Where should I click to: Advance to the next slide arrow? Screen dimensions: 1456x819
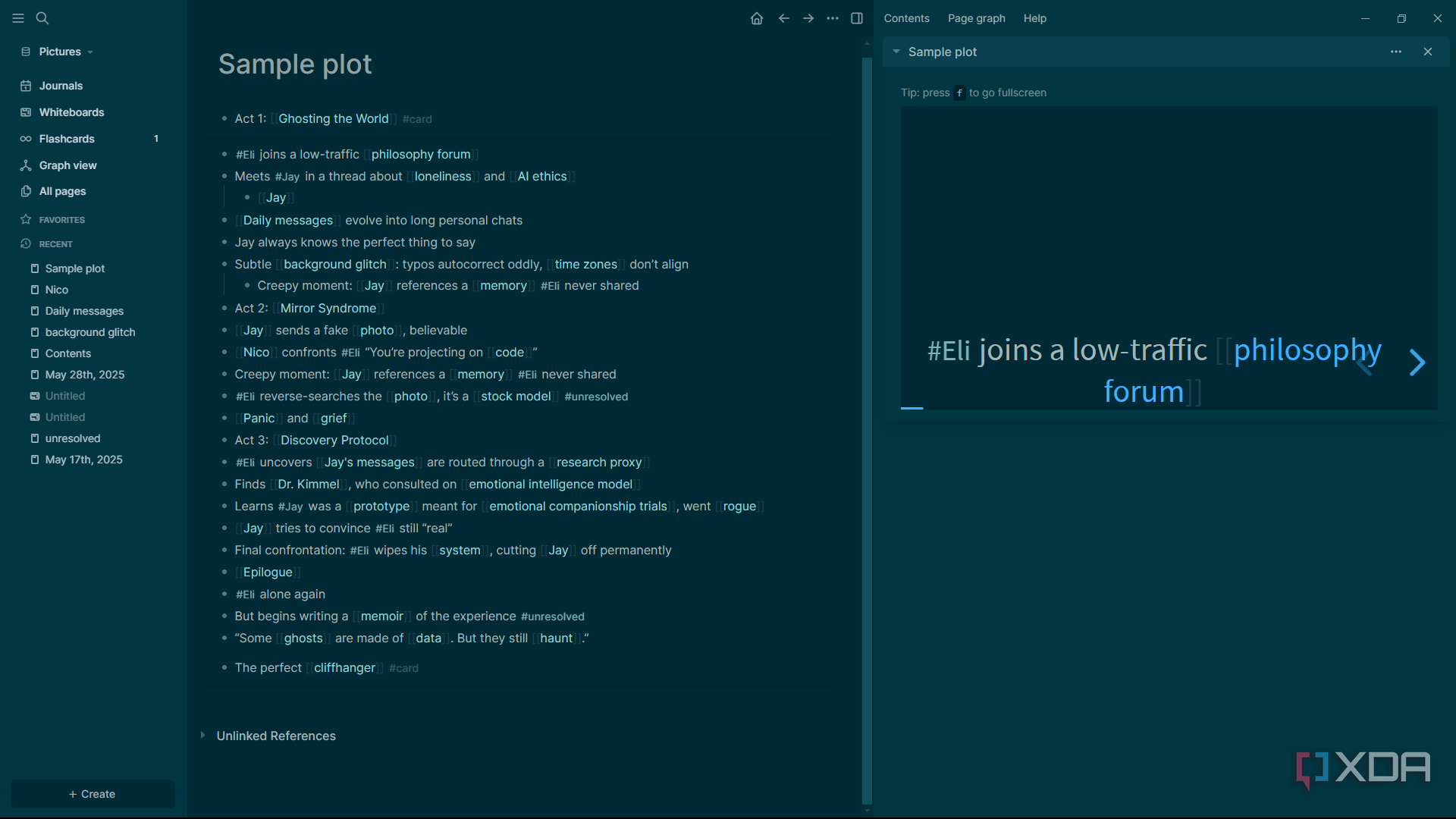coord(1417,362)
